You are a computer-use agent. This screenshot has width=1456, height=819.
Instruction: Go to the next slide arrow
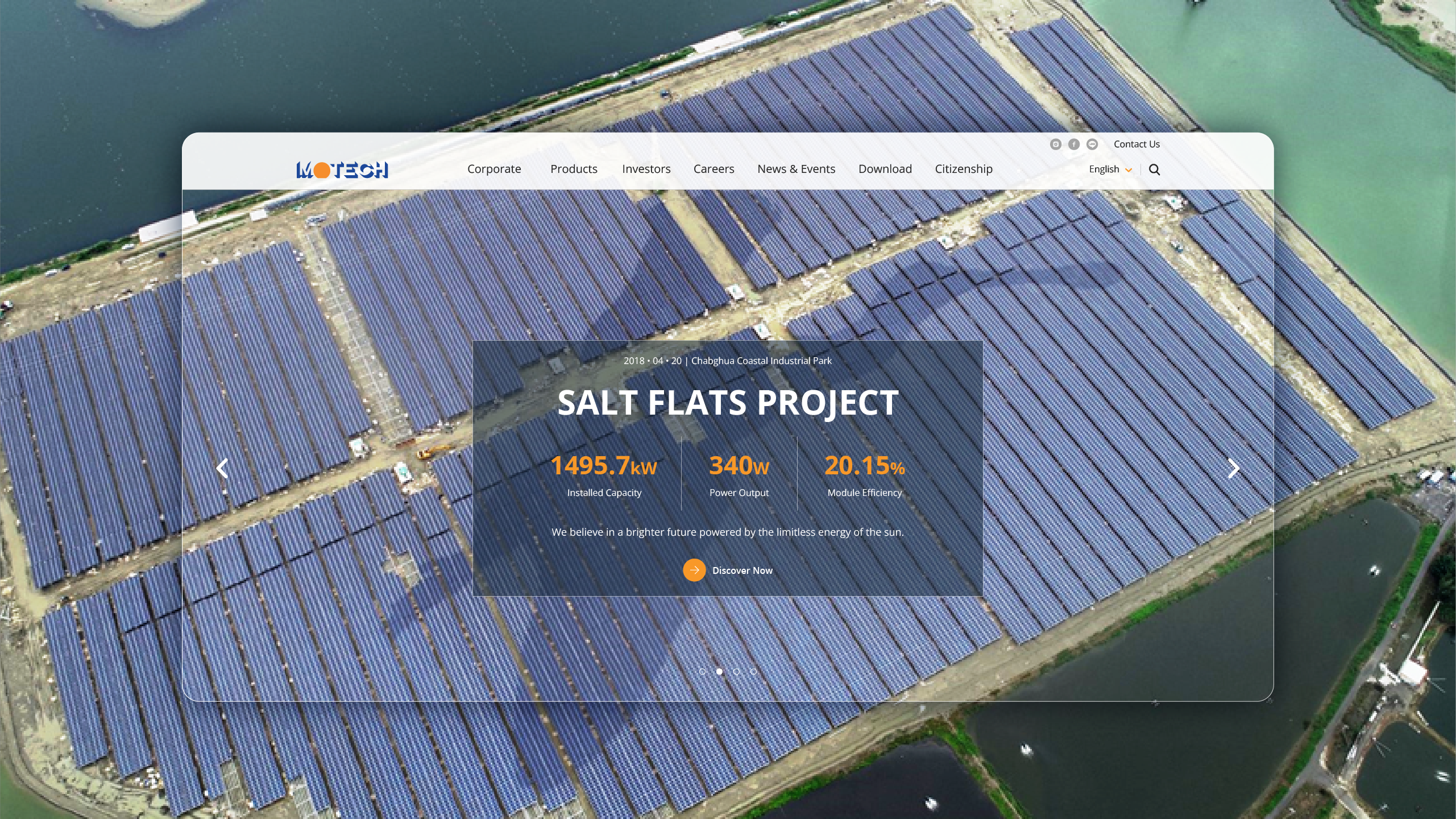(1233, 468)
